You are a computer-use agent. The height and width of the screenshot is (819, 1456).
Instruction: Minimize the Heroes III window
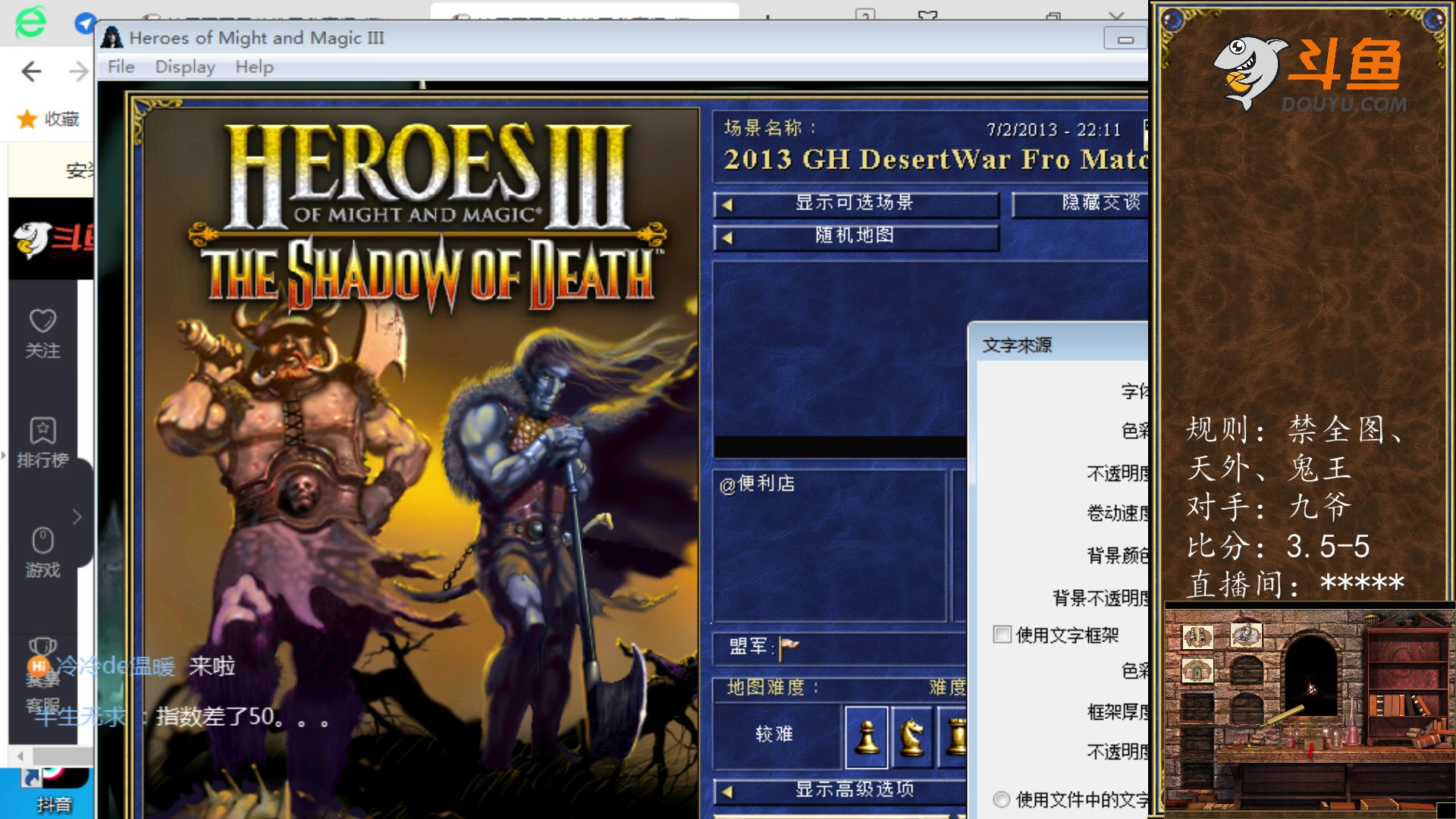point(1125,39)
